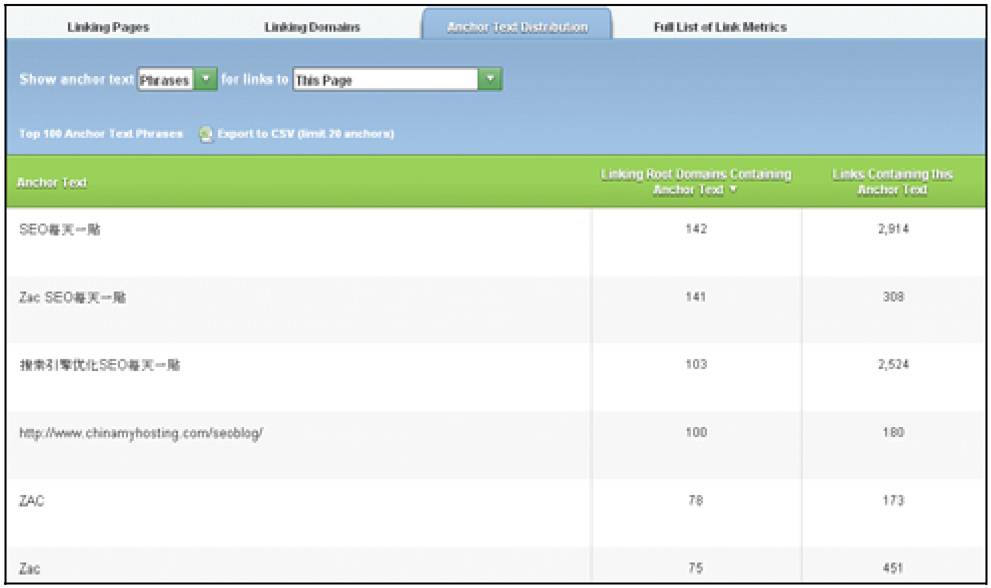Sort by Anchor Text column header
The height and width of the screenshot is (588, 991).
(x=52, y=183)
